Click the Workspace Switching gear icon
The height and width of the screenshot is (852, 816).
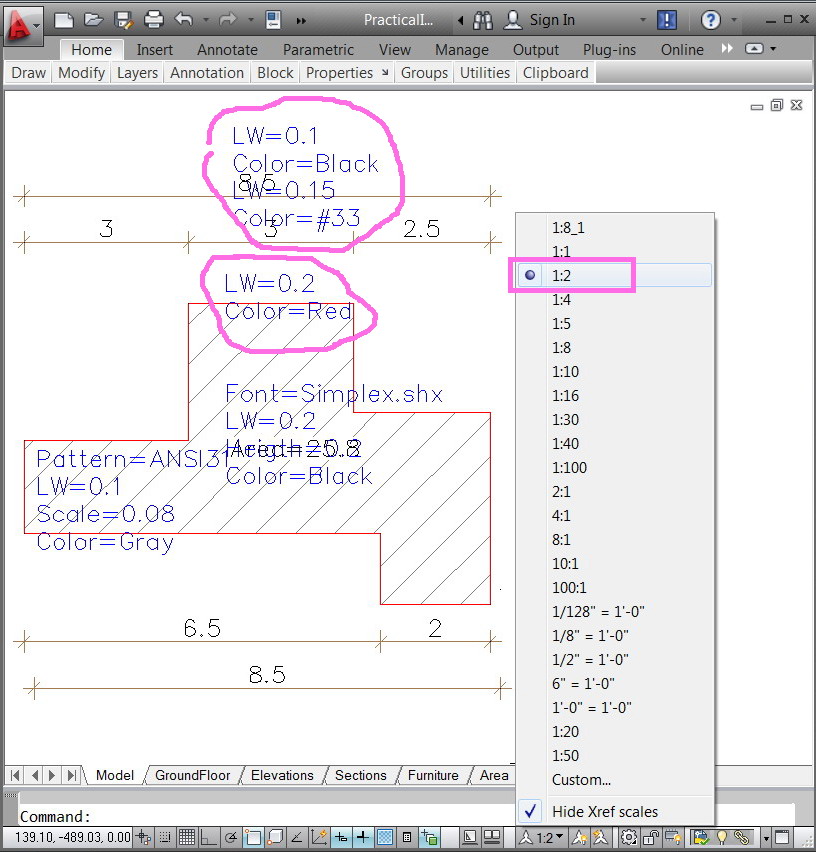(x=629, y=837)
